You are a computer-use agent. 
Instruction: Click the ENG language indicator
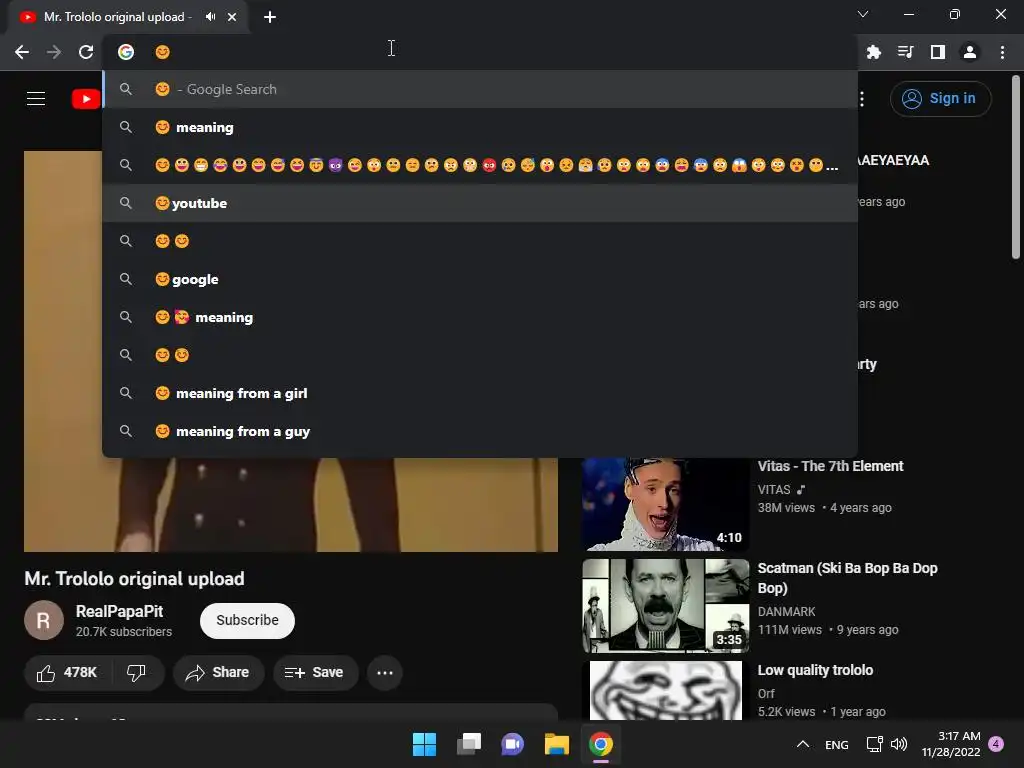(837, 744)
